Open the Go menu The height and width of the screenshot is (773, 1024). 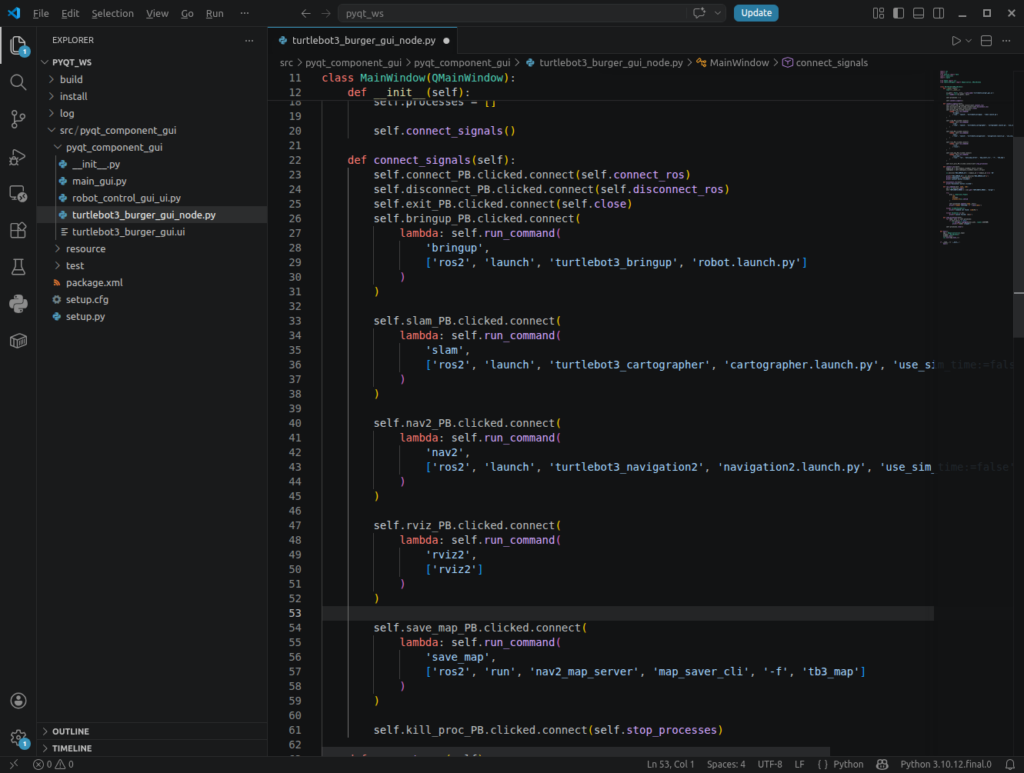[187, 13]
